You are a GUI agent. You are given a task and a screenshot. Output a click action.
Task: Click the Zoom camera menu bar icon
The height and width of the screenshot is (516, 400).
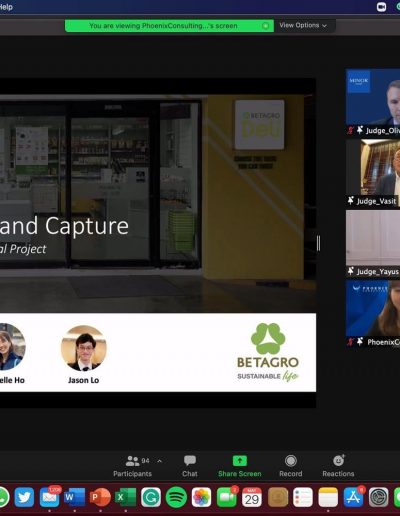point(381,7)
